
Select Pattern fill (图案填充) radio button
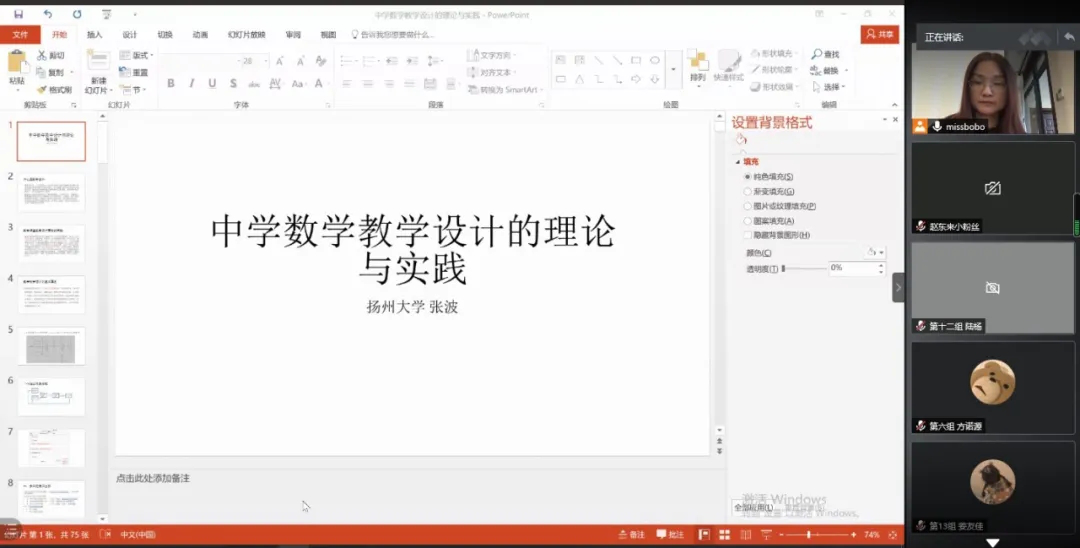click(x=747, y=221)
